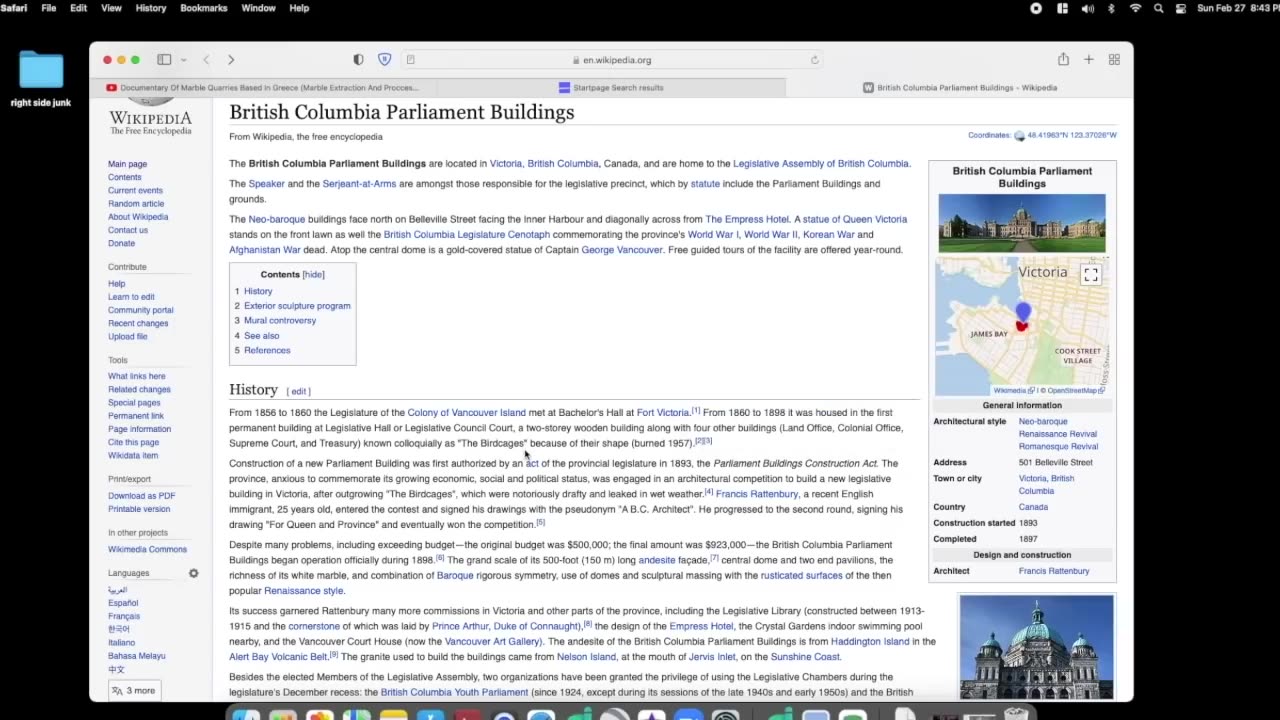Click the address bar showing en.wikipedia.org
This screenshot has width=1280, height=720.
pos(612,60)
